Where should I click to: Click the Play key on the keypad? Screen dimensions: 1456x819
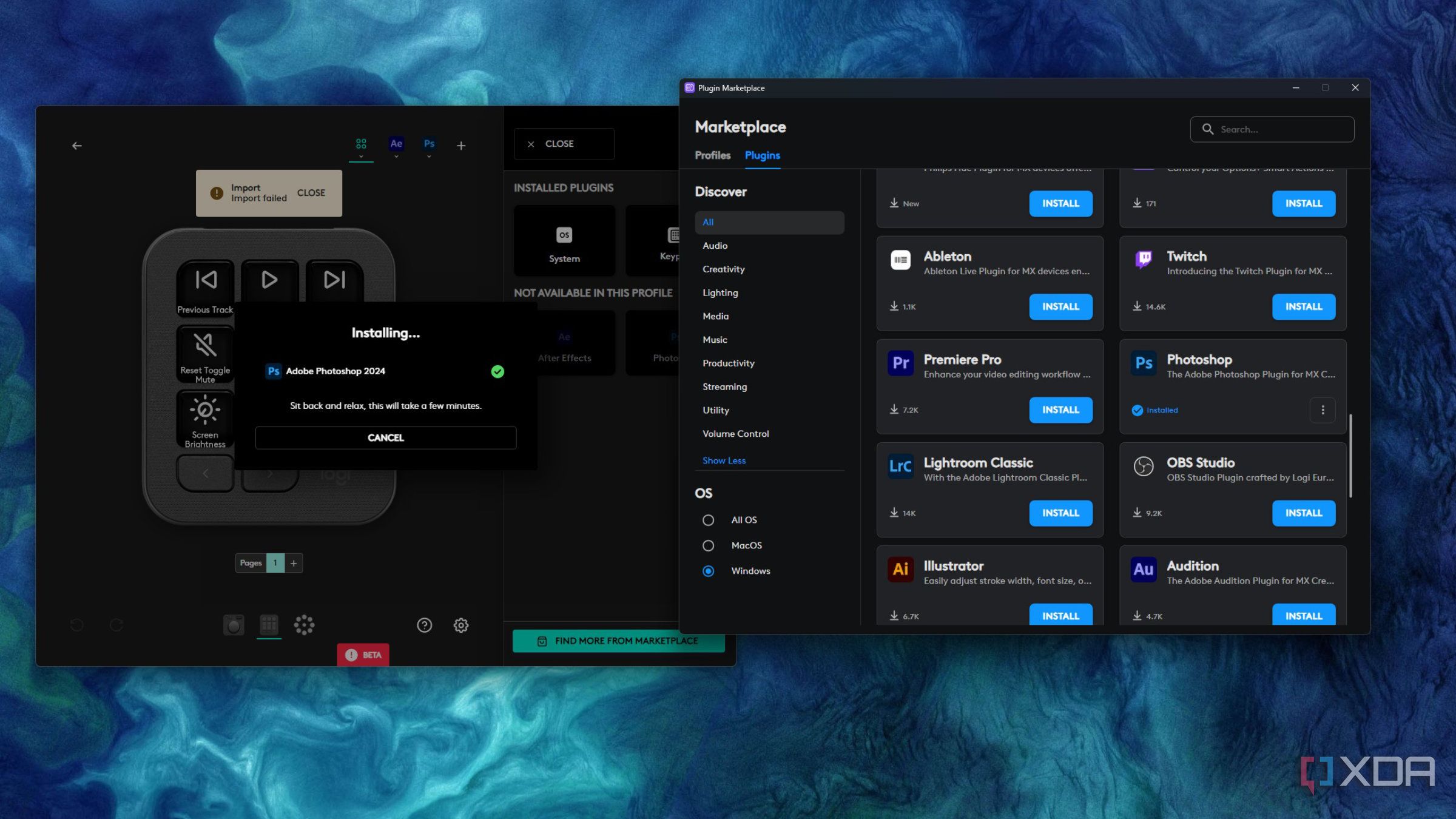[x=269, y=280]
